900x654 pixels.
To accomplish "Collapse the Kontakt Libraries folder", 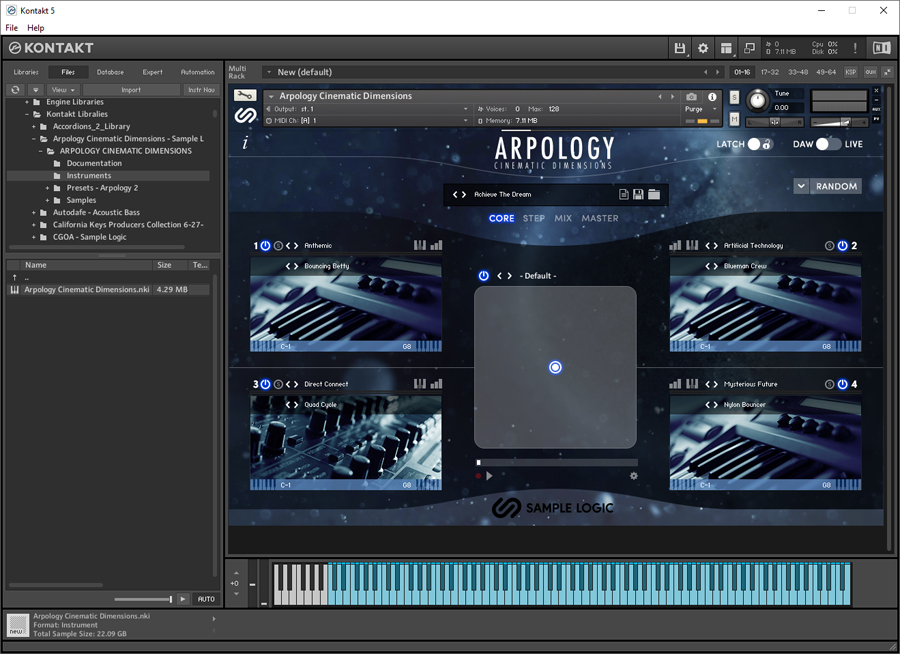I will 27,114.
